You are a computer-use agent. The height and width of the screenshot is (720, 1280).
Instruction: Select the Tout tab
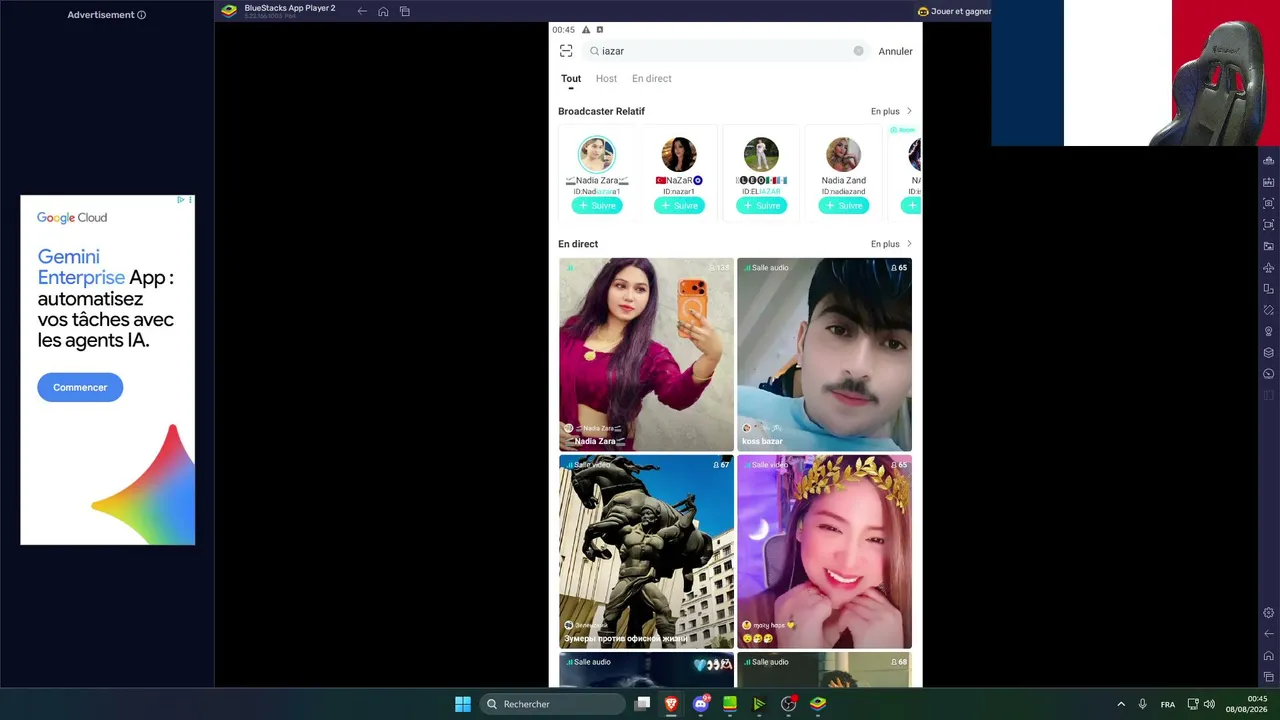[571, 79]
